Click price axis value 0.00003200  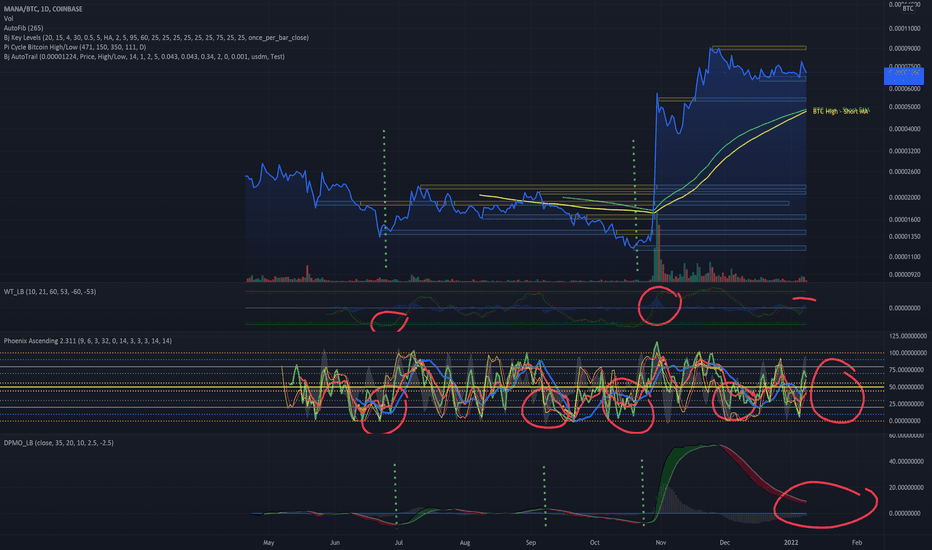pos(904,151)
